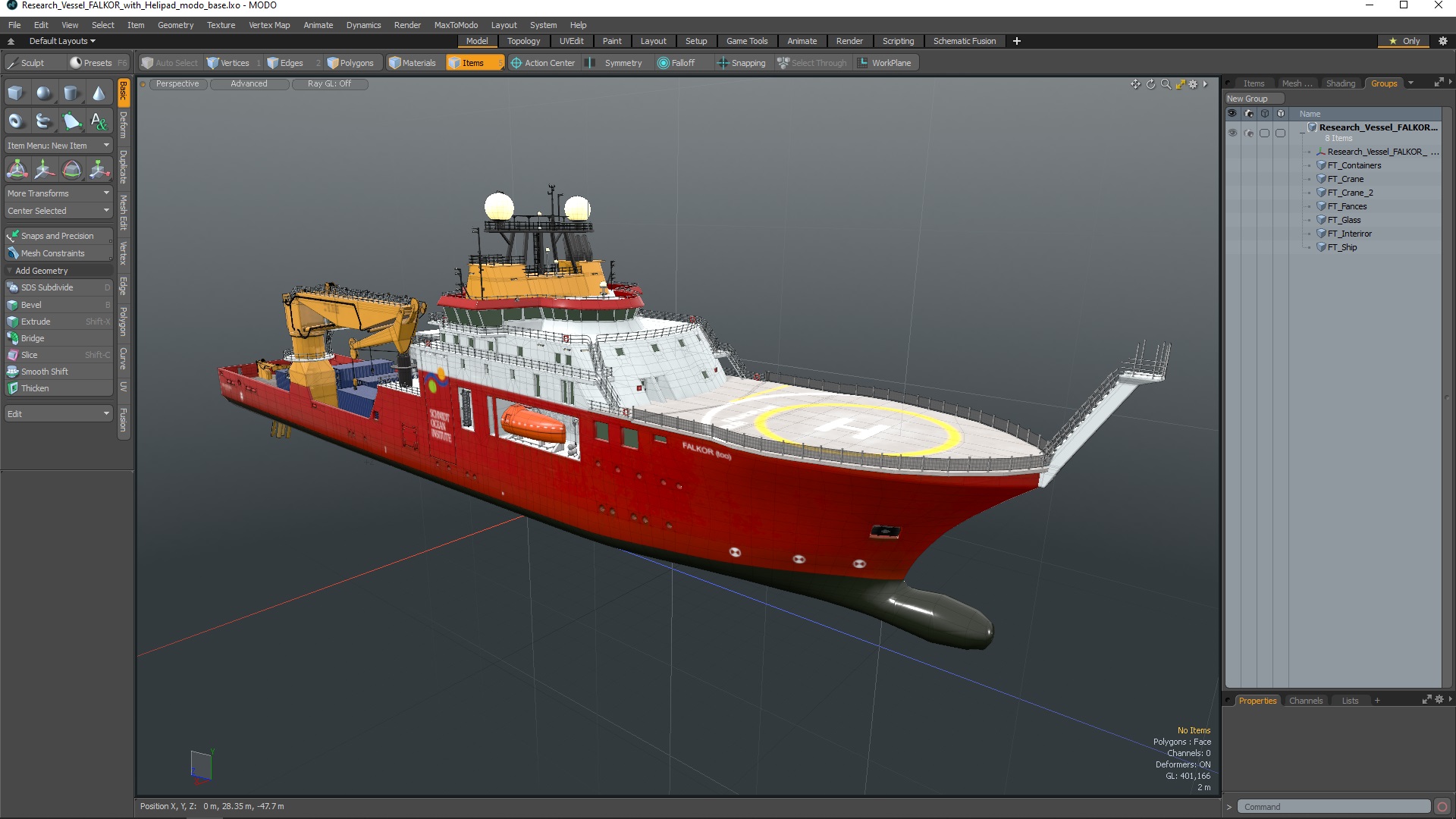The width and height of the screenshot is (1456, 819).
Task: Click the SDS Subdivide button
Action: [x=46, y=287]
